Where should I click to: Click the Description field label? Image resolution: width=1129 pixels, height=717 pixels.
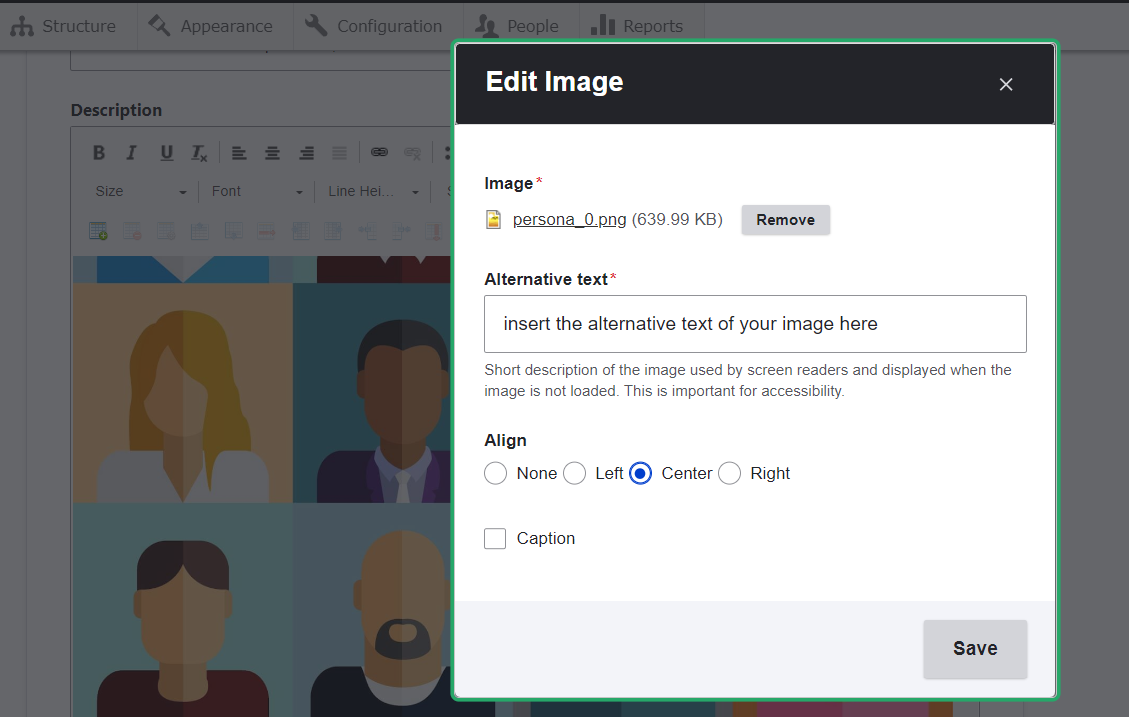117,110
